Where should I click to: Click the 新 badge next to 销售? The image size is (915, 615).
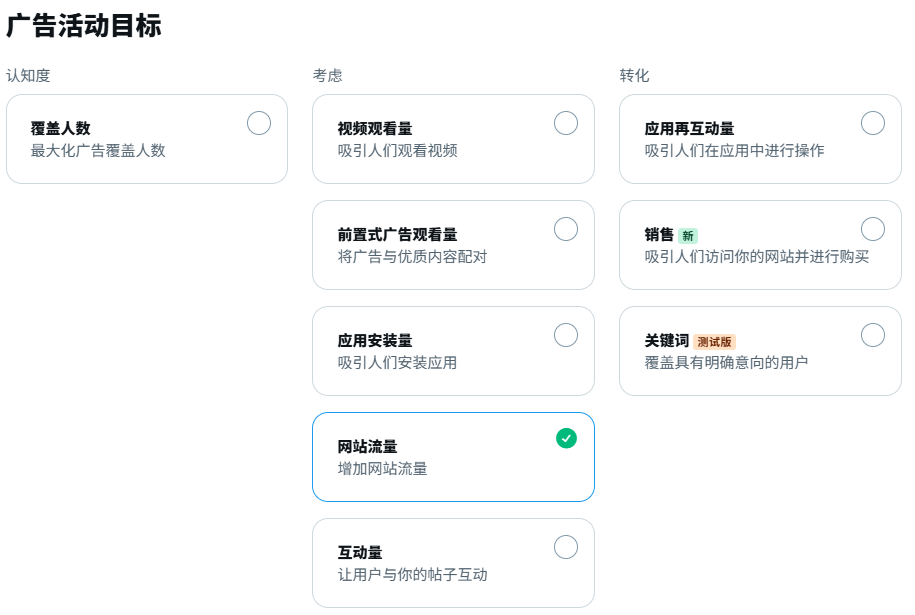tap(688, 236)
